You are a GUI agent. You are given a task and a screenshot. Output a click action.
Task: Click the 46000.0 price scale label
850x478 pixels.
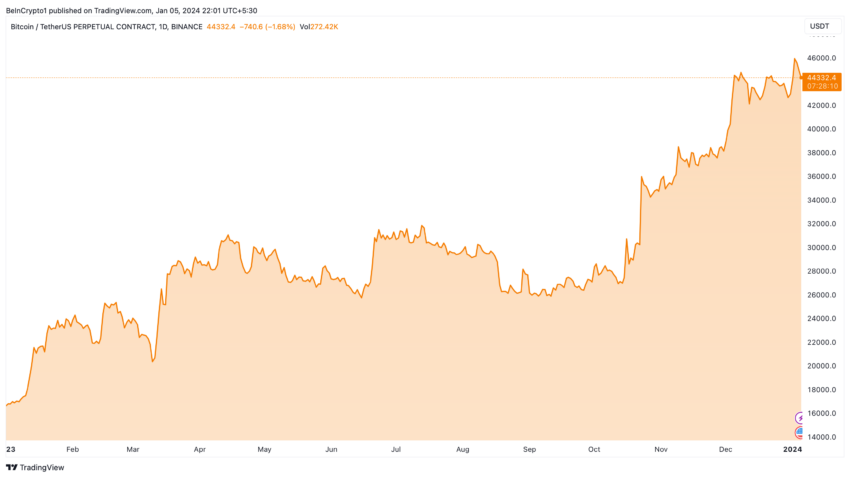coord(821,58)
